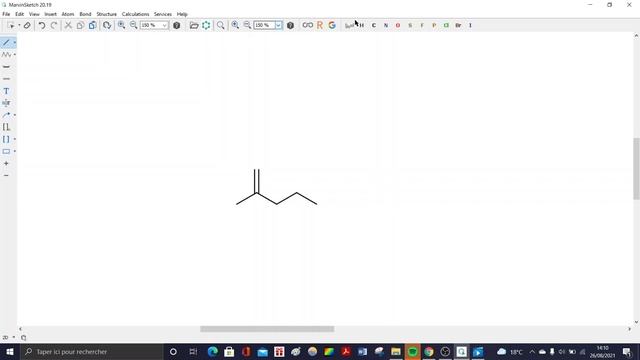Viewport: 640px width, 360px height.
Task: Click Windows search box Taper ici pour rechercher
Action: [92, 351]
